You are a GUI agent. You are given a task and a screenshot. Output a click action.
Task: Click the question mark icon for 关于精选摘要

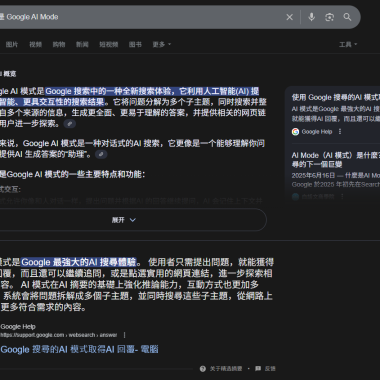203,368
